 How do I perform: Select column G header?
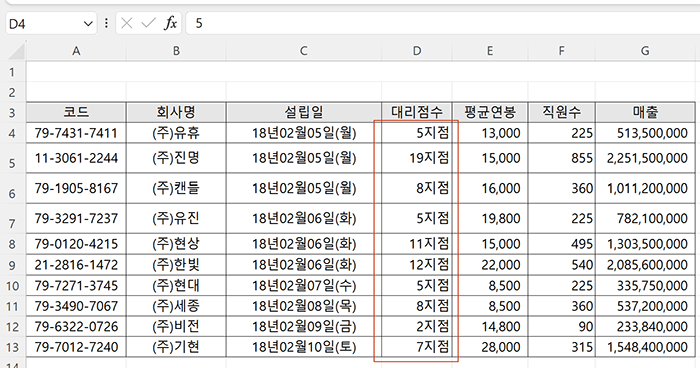(645, 51)
